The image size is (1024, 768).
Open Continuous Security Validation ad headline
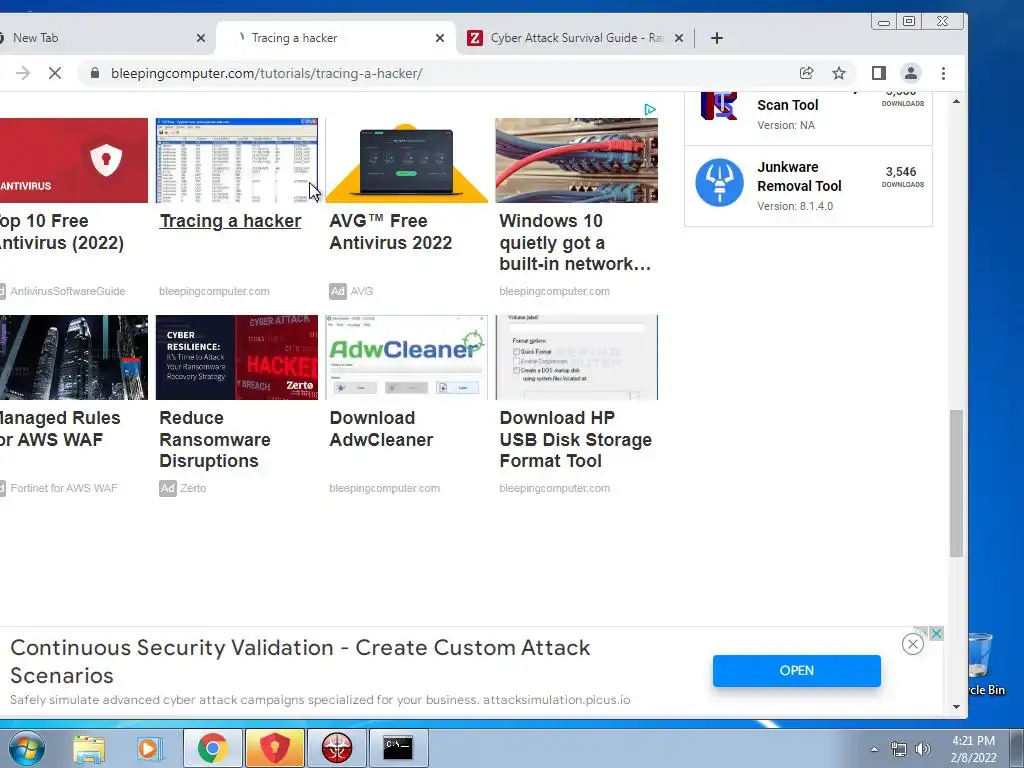(300, 661)
